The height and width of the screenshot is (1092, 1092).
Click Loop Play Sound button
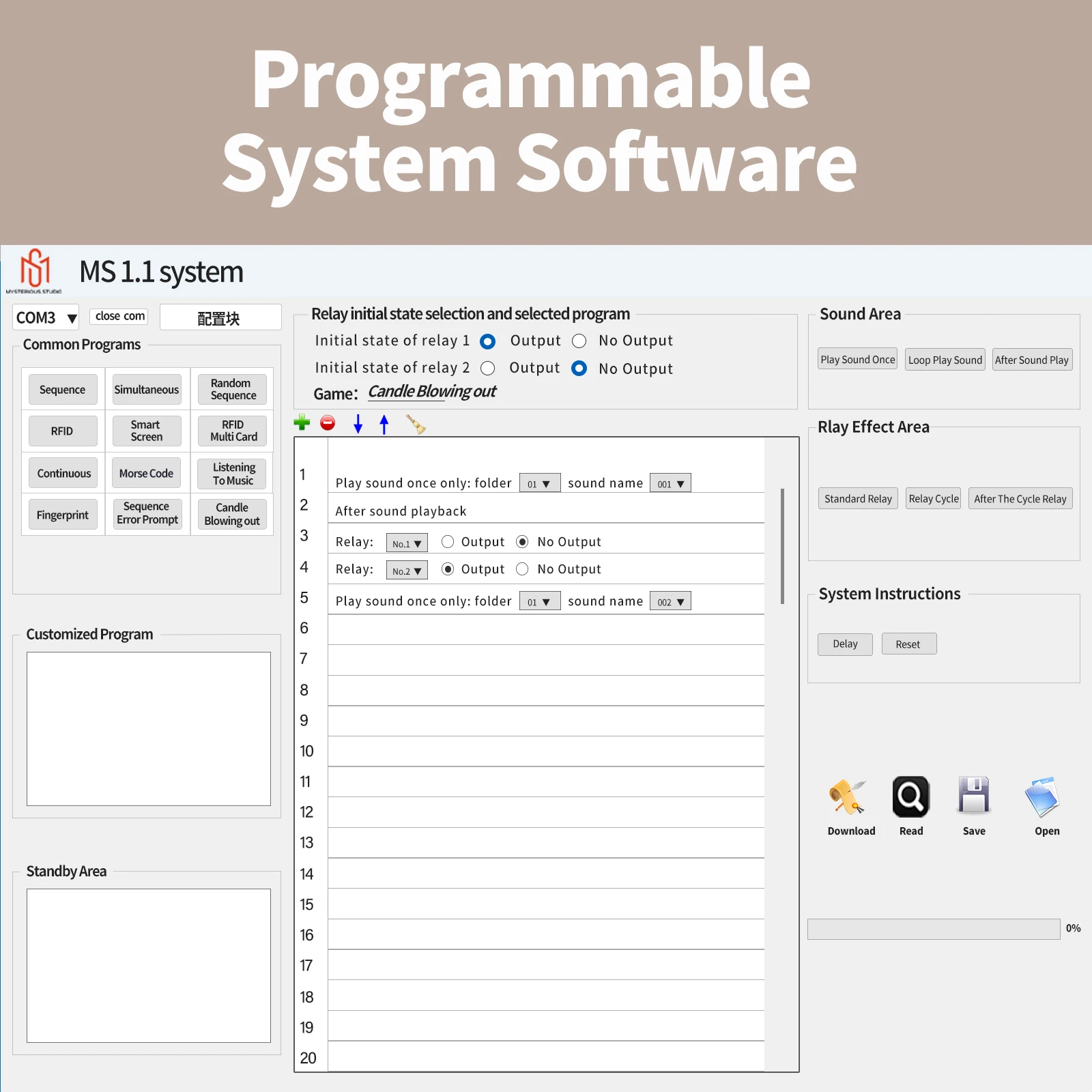(945, 360)
